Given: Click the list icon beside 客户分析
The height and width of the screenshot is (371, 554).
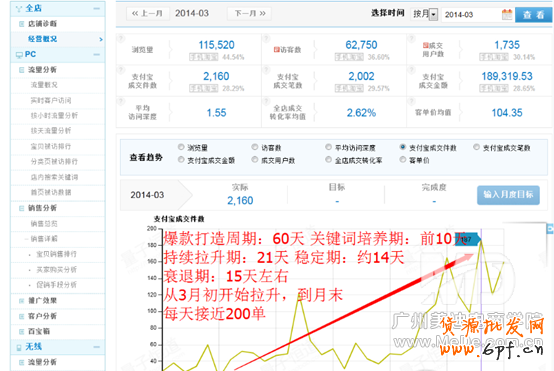Looking at the screenshot, I should click(22, 316).
